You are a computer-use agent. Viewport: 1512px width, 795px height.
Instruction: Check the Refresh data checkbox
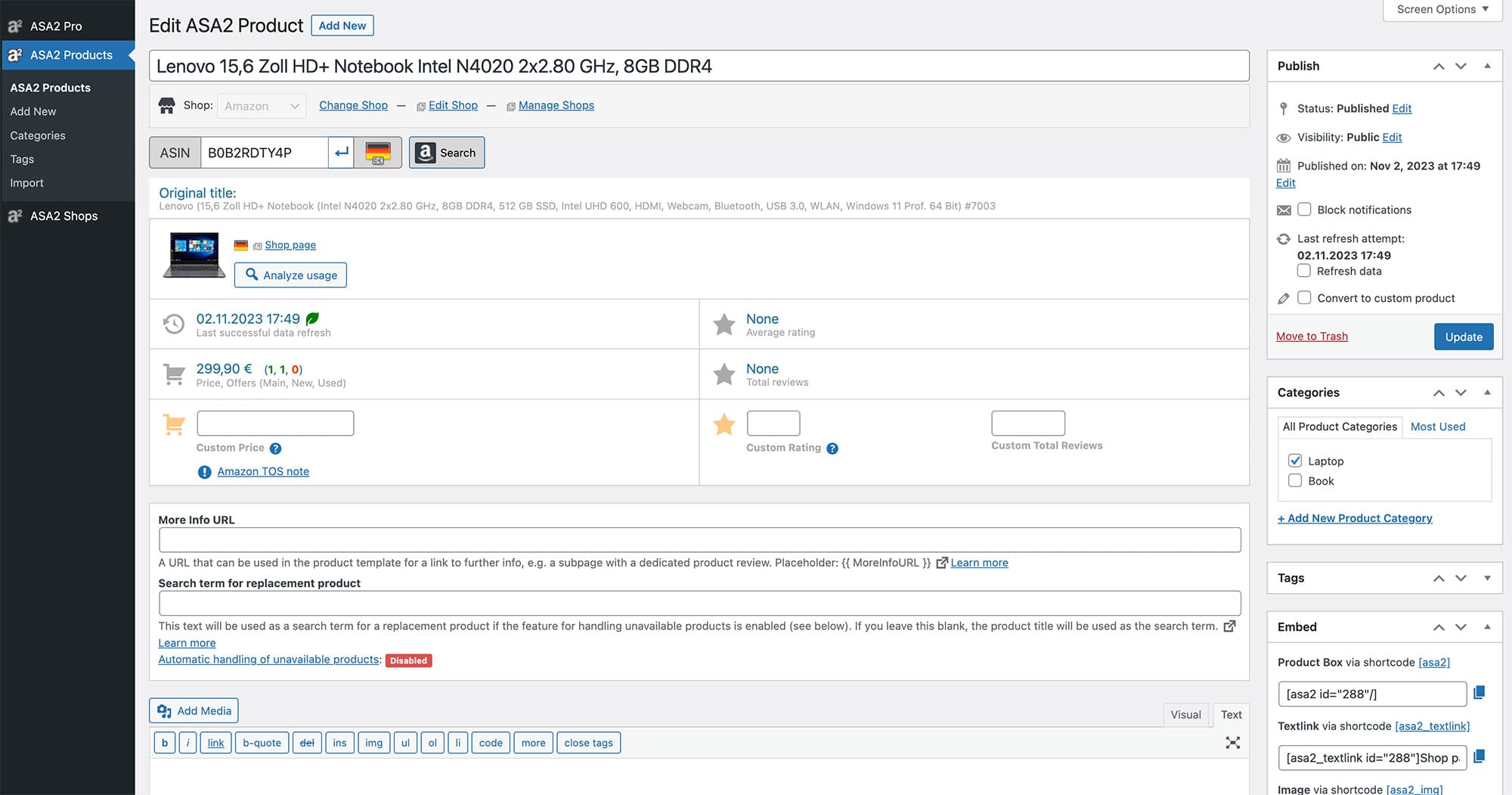click(1304, 271)
